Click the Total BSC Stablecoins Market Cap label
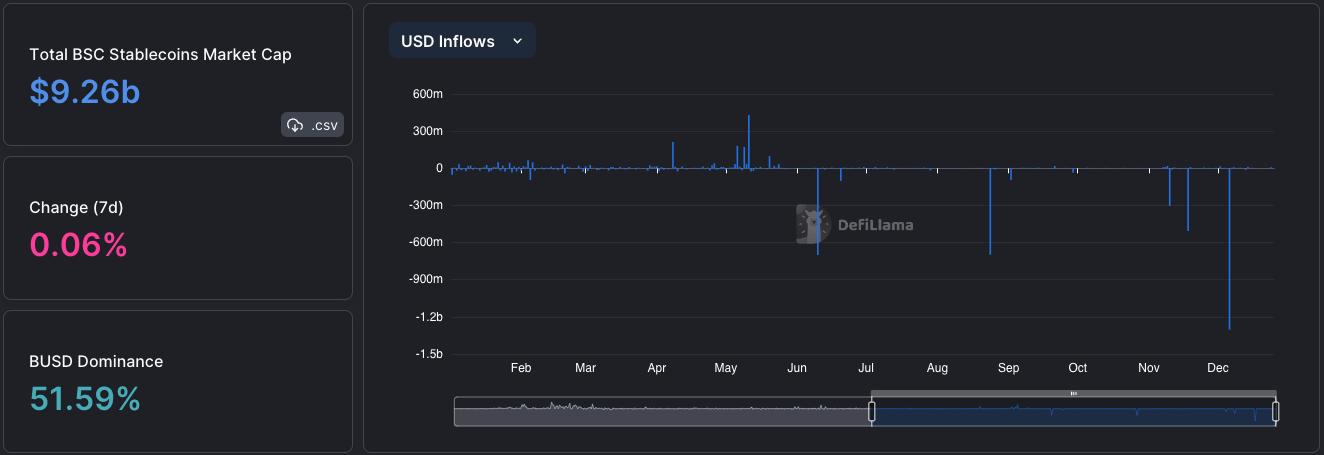 coord(160,55)
